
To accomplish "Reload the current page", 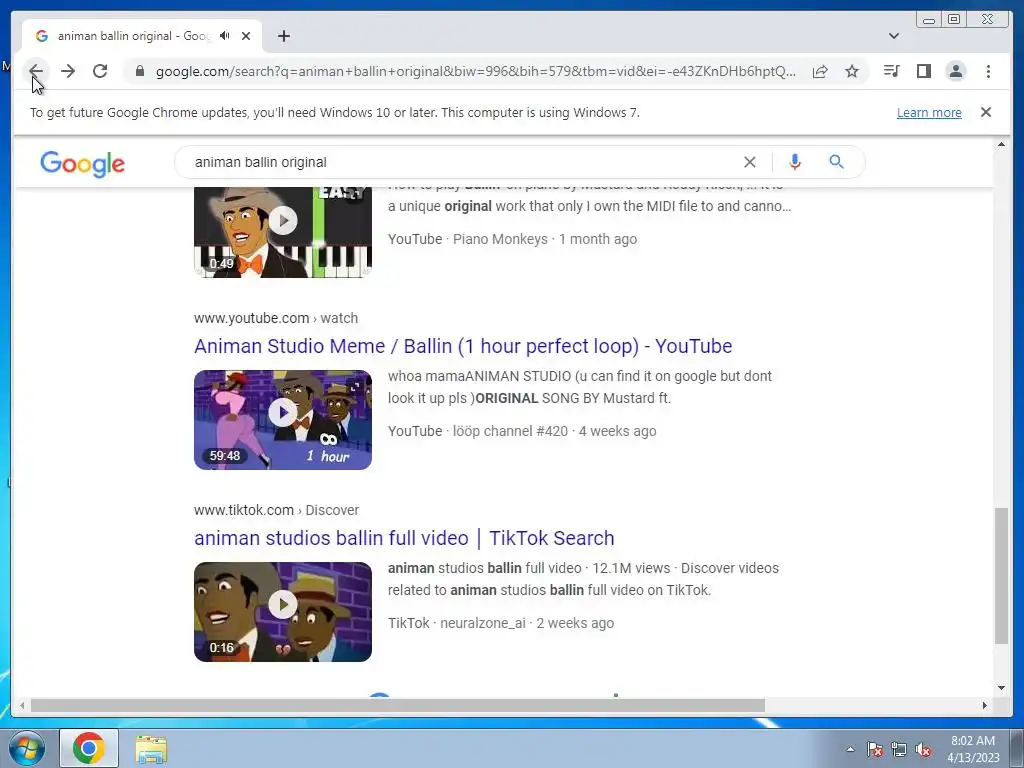I will 100,71.
